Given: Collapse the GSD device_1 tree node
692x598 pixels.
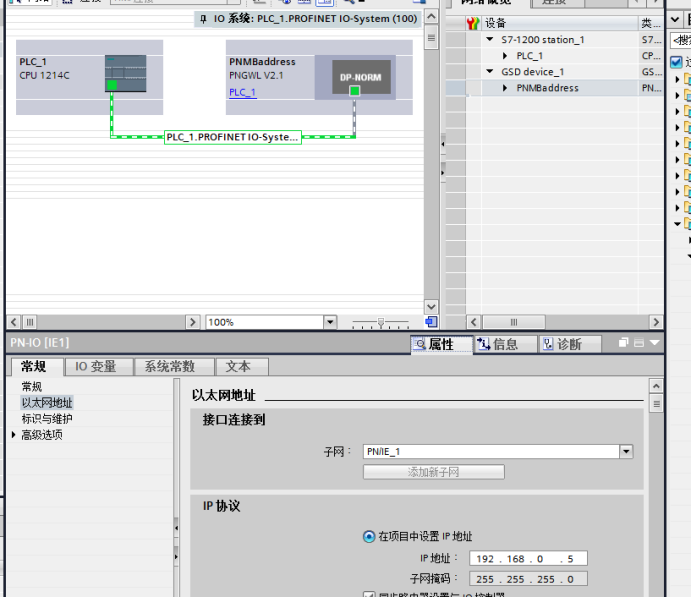Looking at the screenshot, I should pyautogui.click(x=490, y=71).
